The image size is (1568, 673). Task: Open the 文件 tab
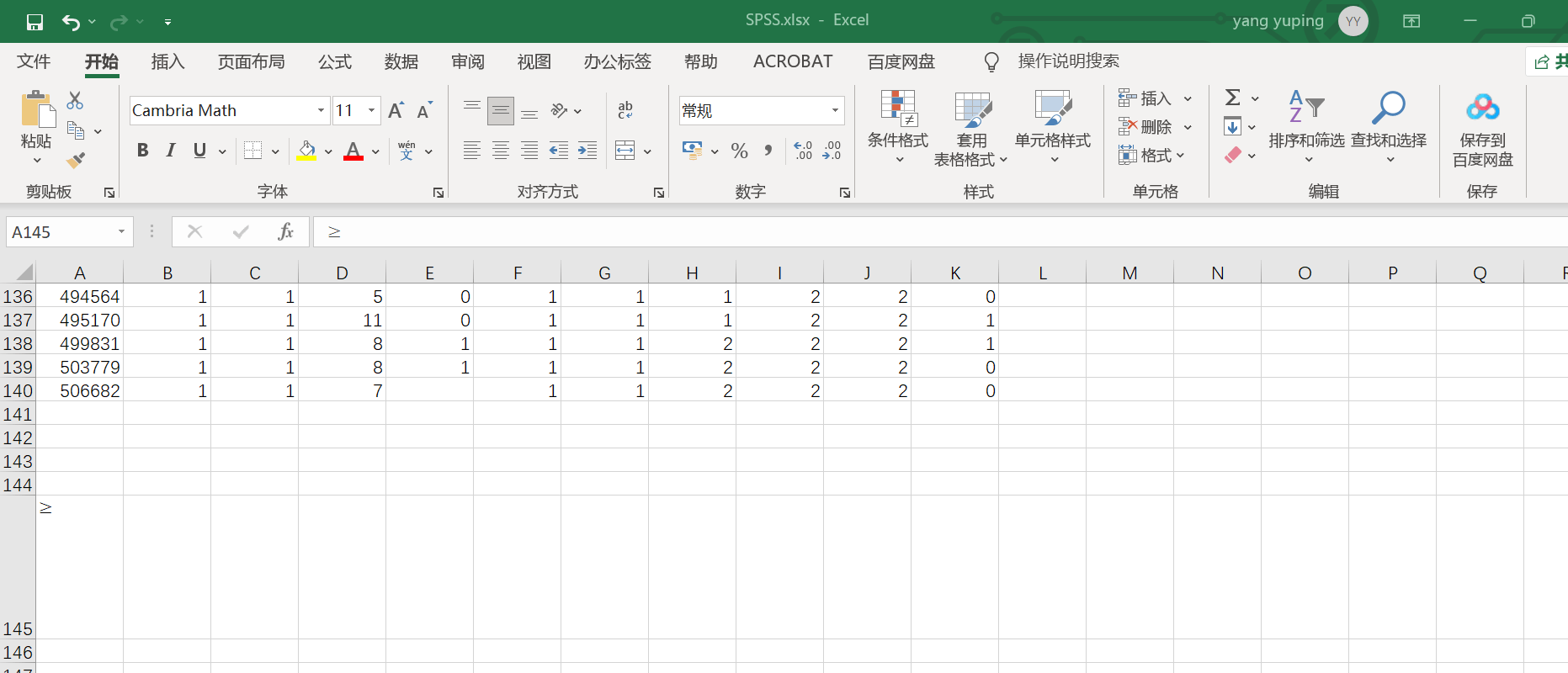(34, 61)
